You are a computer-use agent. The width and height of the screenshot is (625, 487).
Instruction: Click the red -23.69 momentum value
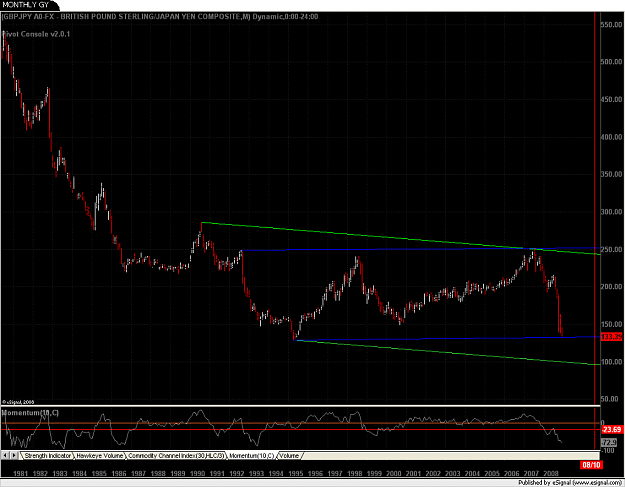point(611,429)
